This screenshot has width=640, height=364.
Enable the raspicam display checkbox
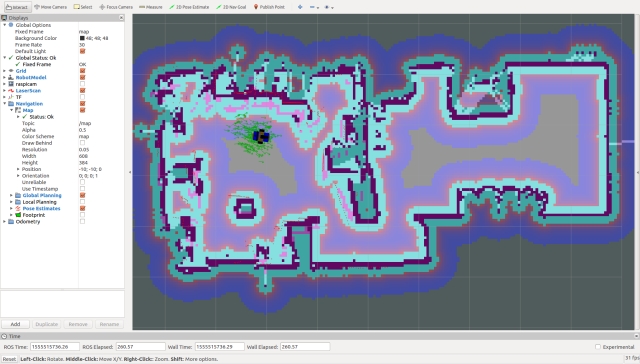(82, 84)
